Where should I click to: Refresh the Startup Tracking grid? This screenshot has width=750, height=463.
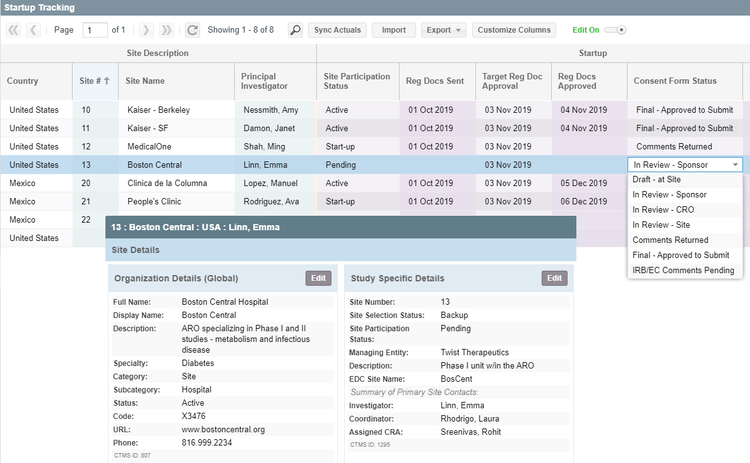pyautogui.click(x=192, y=30)
